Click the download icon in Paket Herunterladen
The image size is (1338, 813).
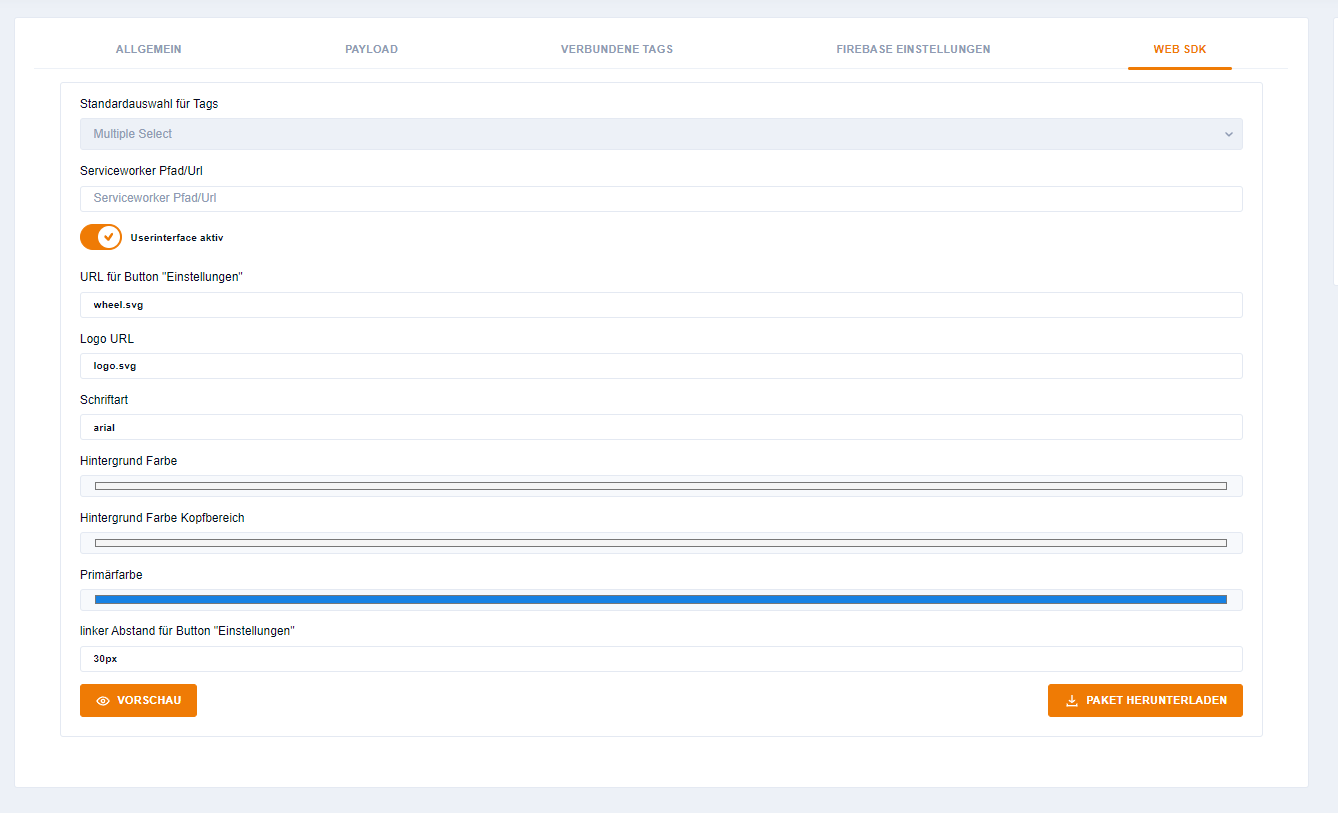1072,701
